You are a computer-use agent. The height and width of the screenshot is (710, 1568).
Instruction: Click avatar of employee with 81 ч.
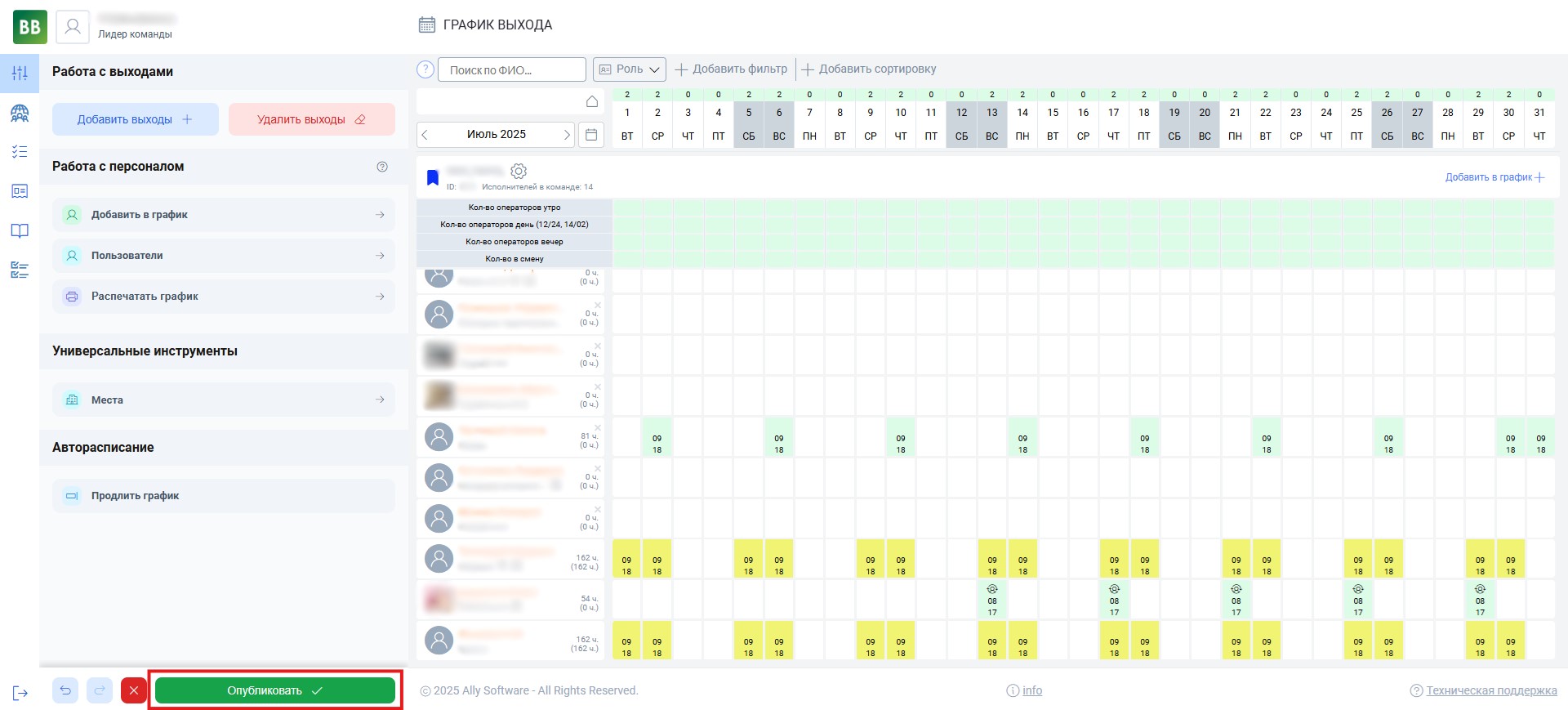tap(439, 437)
